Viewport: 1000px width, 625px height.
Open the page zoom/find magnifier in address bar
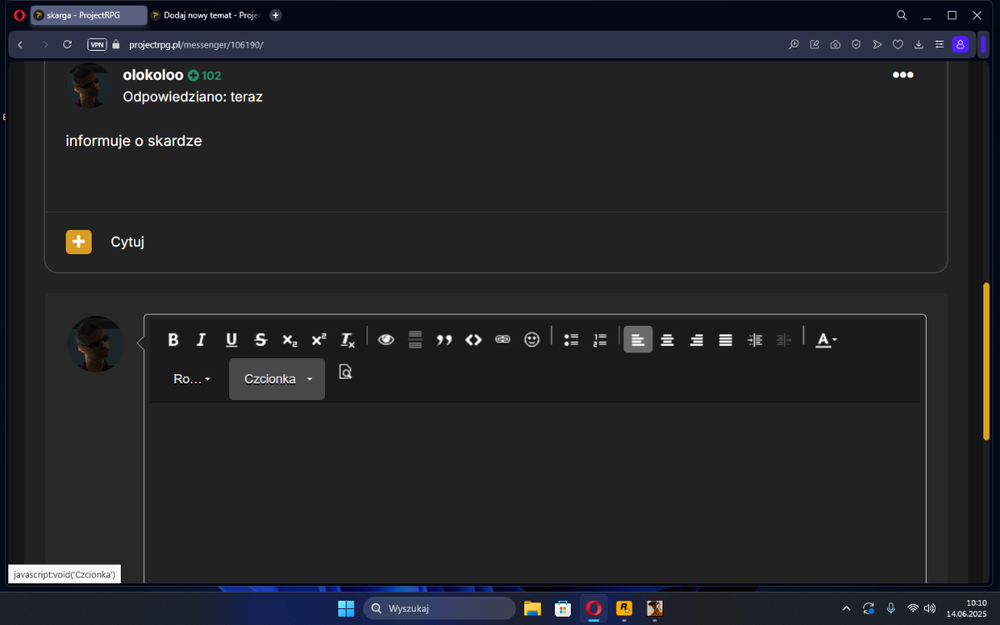point(794,45)
